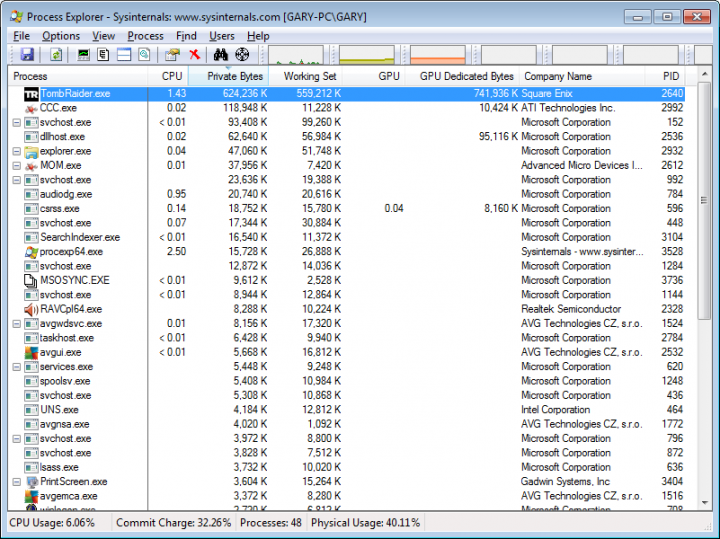The width and height of the screenshot is (720, 539).
Task: Click the orange physical memory mini graph
Action: 438,55
